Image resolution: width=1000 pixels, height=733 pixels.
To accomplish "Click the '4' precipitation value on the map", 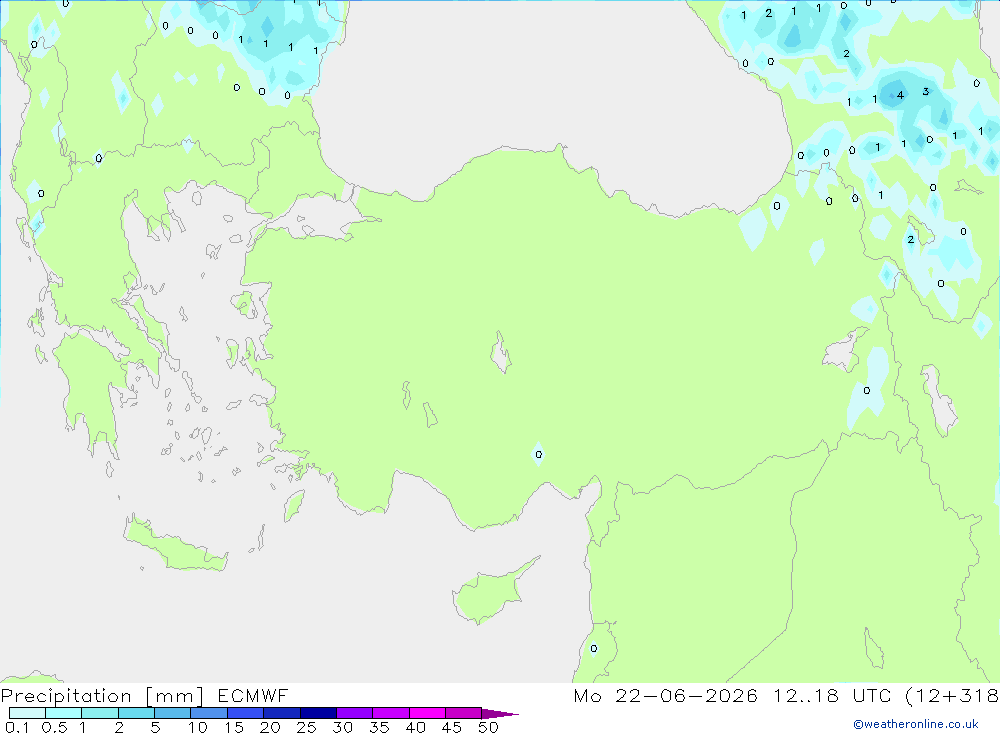I will [900, 95].
